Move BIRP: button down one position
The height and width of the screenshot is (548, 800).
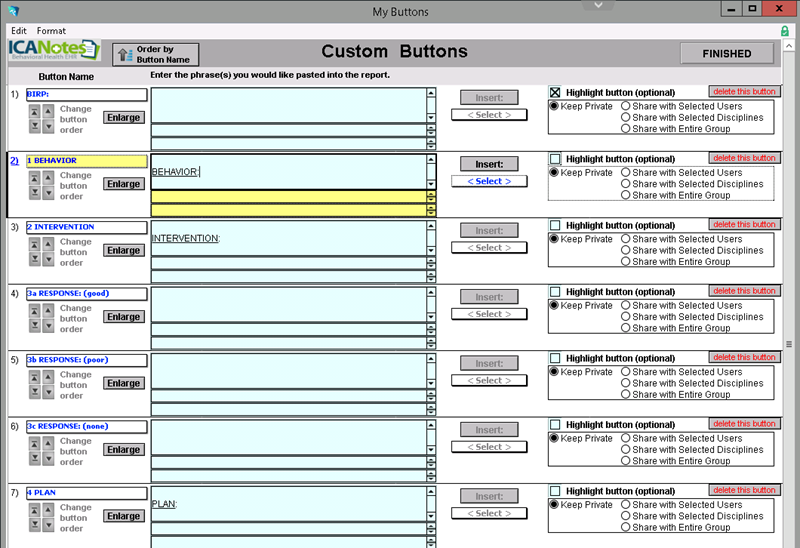[48, 126]
